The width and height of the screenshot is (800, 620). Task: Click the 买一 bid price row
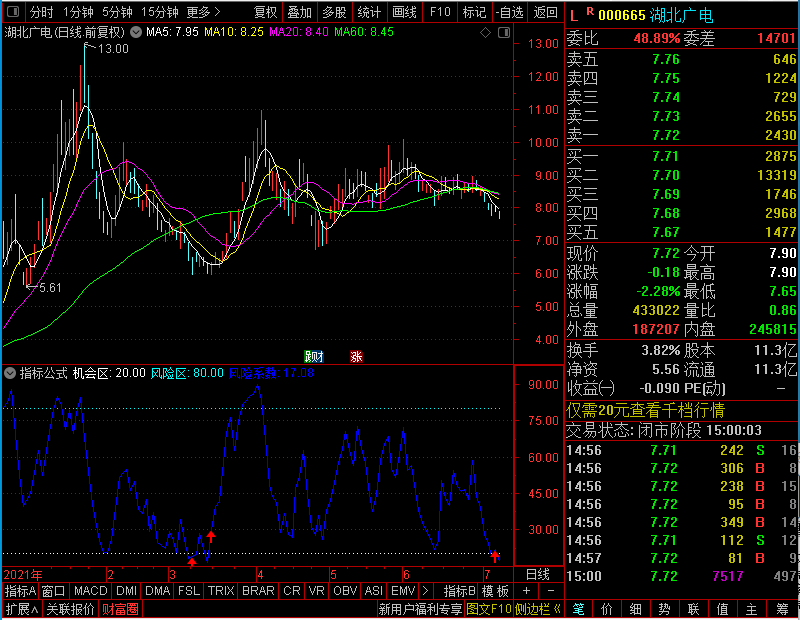(x=682, y=156)
